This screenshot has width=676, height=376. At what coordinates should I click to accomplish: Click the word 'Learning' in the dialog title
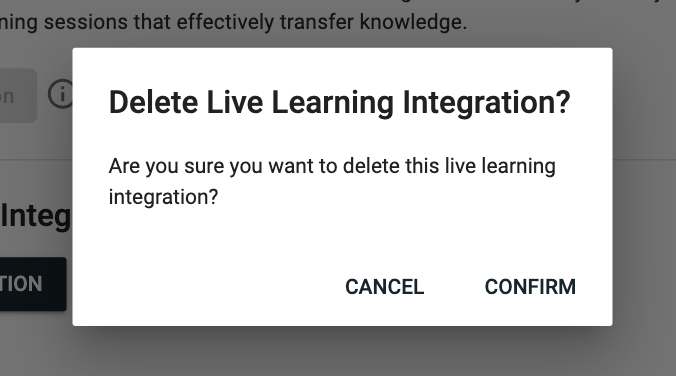pos(332,103)
